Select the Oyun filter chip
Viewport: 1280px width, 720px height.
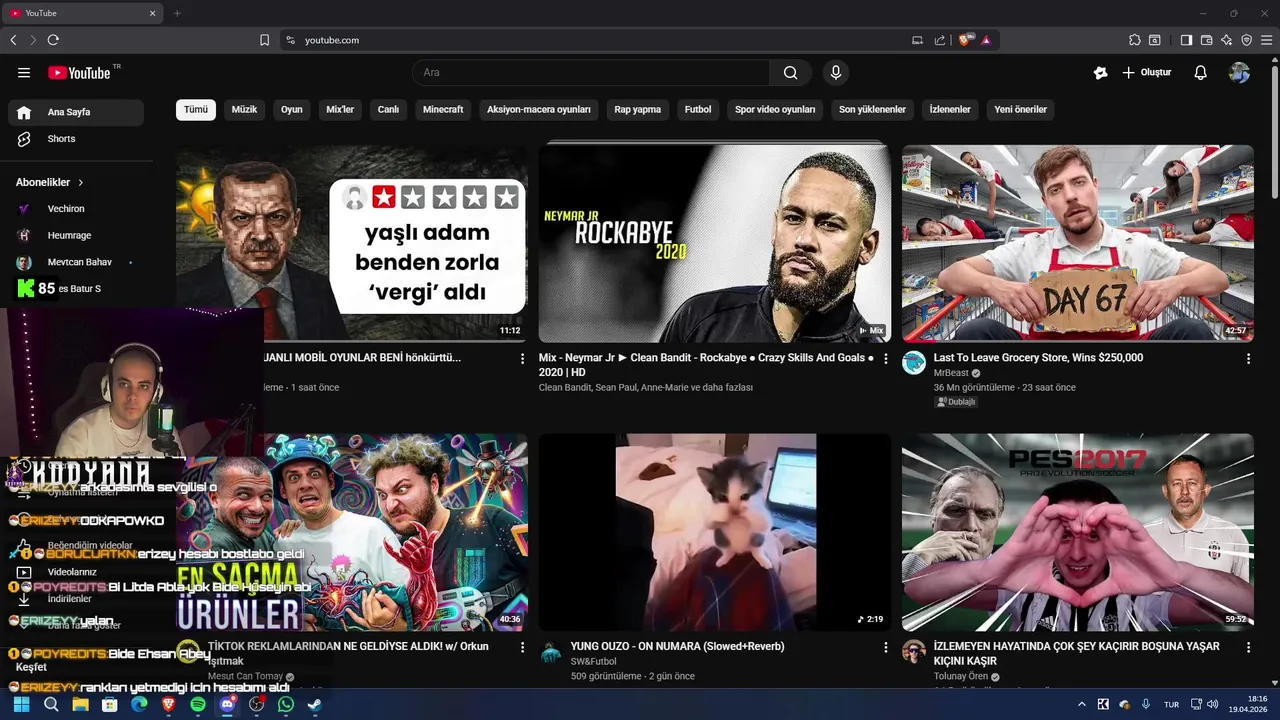[292, 110]
